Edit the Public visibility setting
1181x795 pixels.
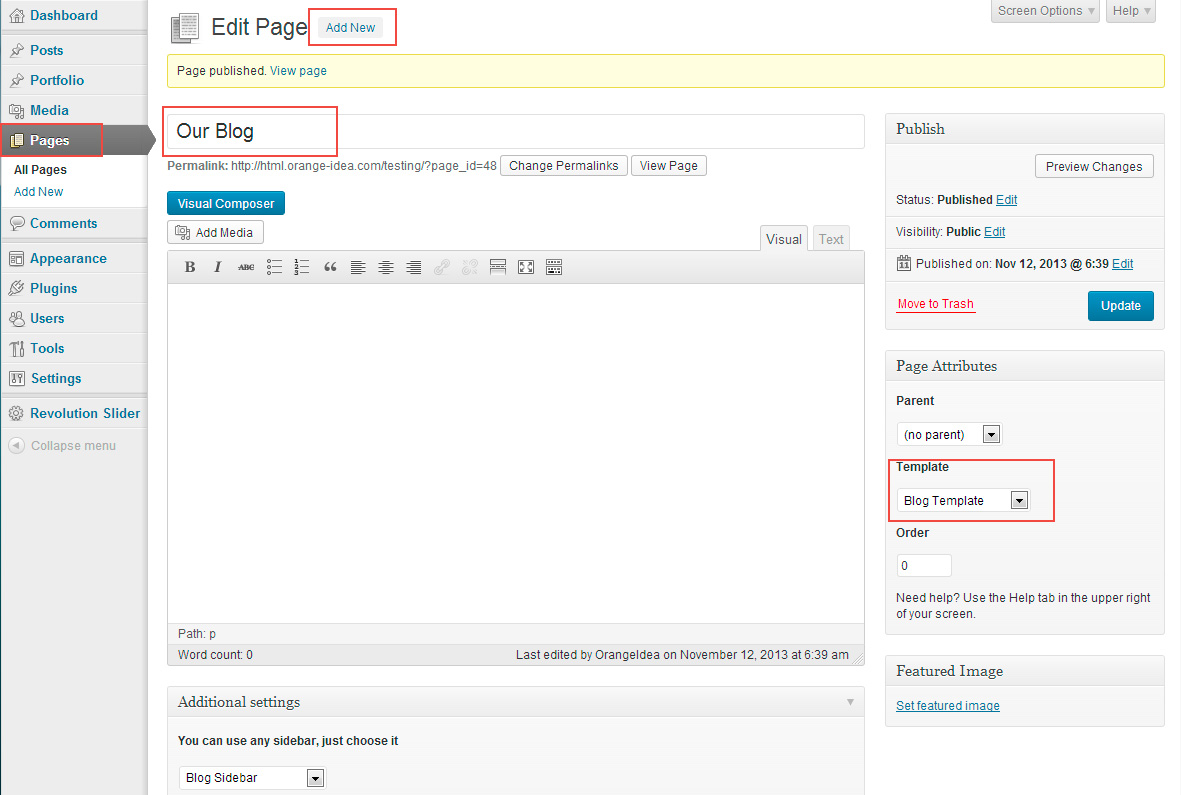pos(994,232)
